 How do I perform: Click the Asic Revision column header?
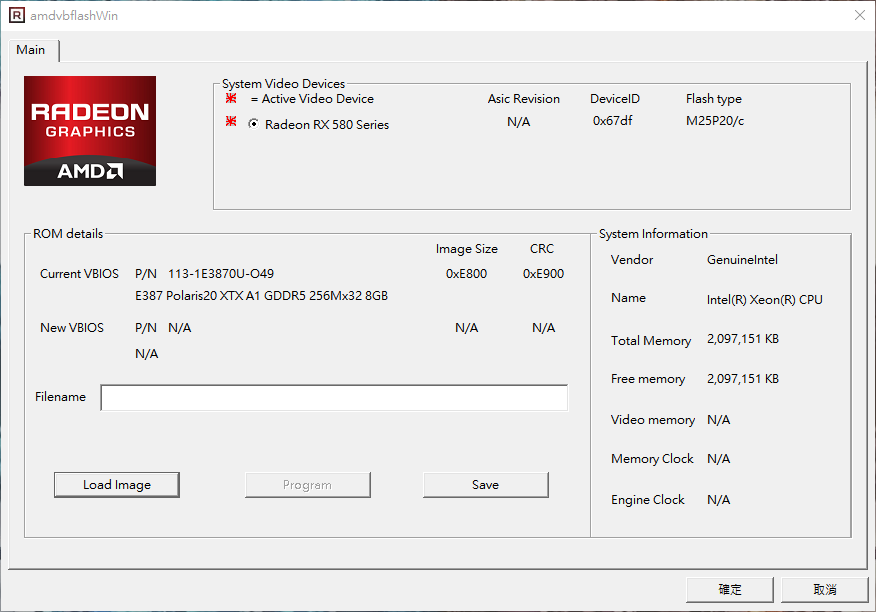(x=523, y=99)
